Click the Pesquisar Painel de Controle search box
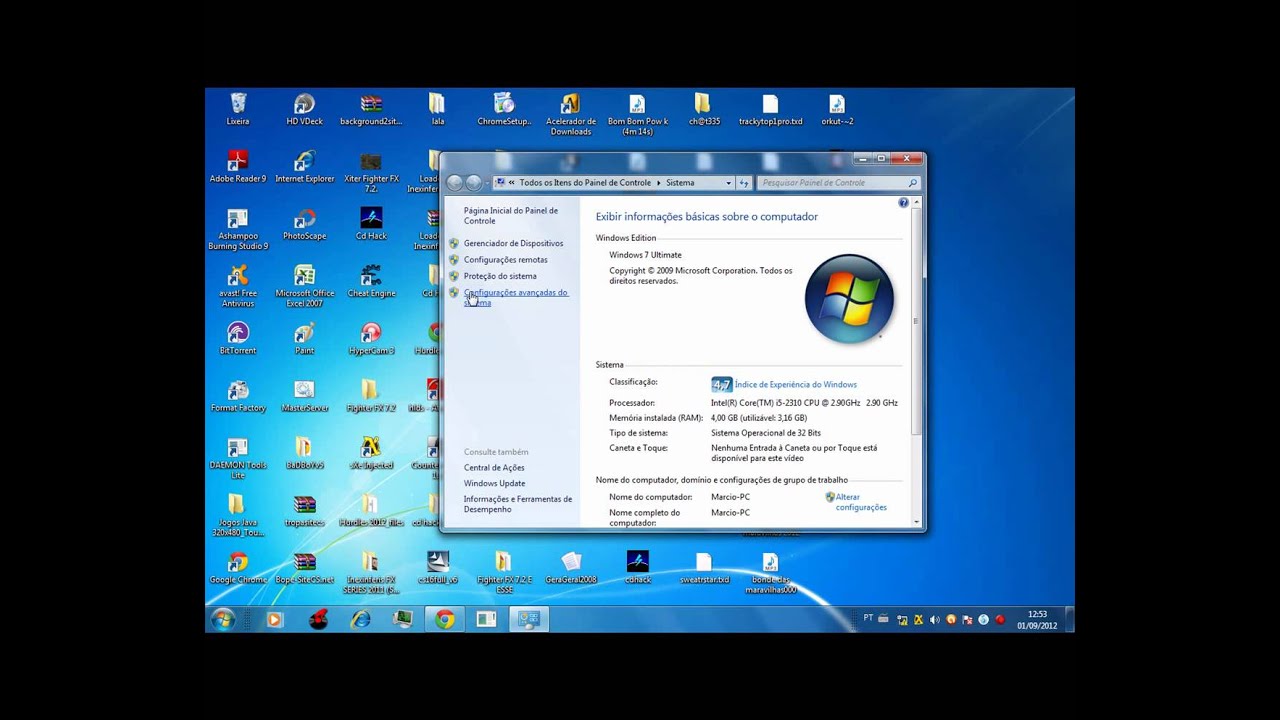This screenshot has width=1280, height=720. click(x=838, y=183)
